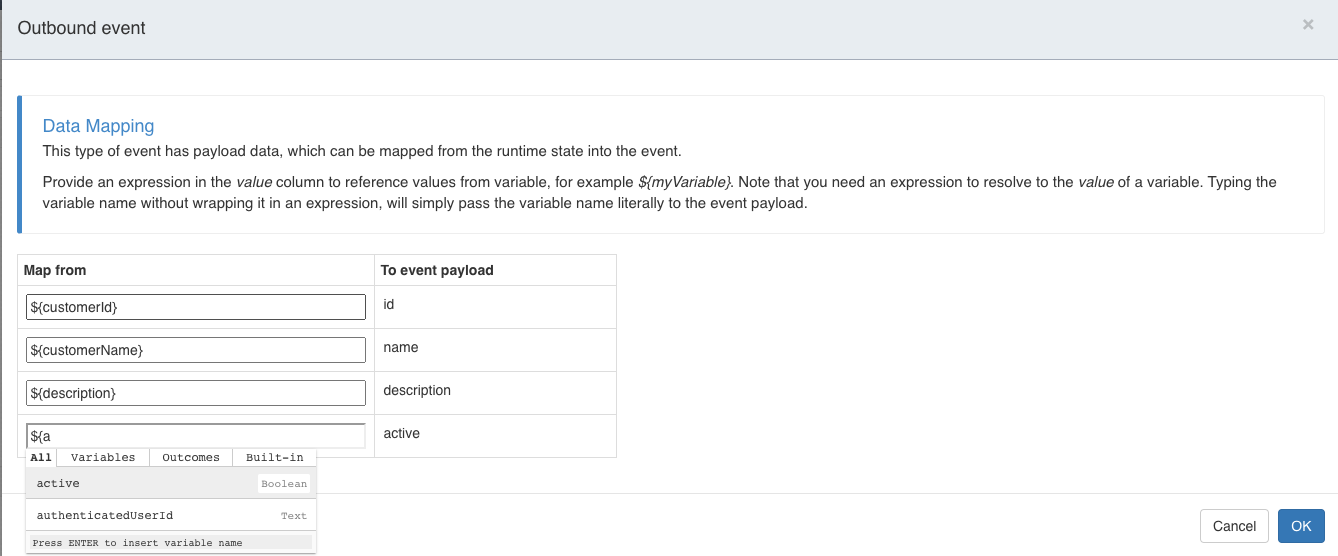The image size is (1338, 556).
Task: Click the 'description' payload cell
Action: pyautogui.click(x=417, y=390)
